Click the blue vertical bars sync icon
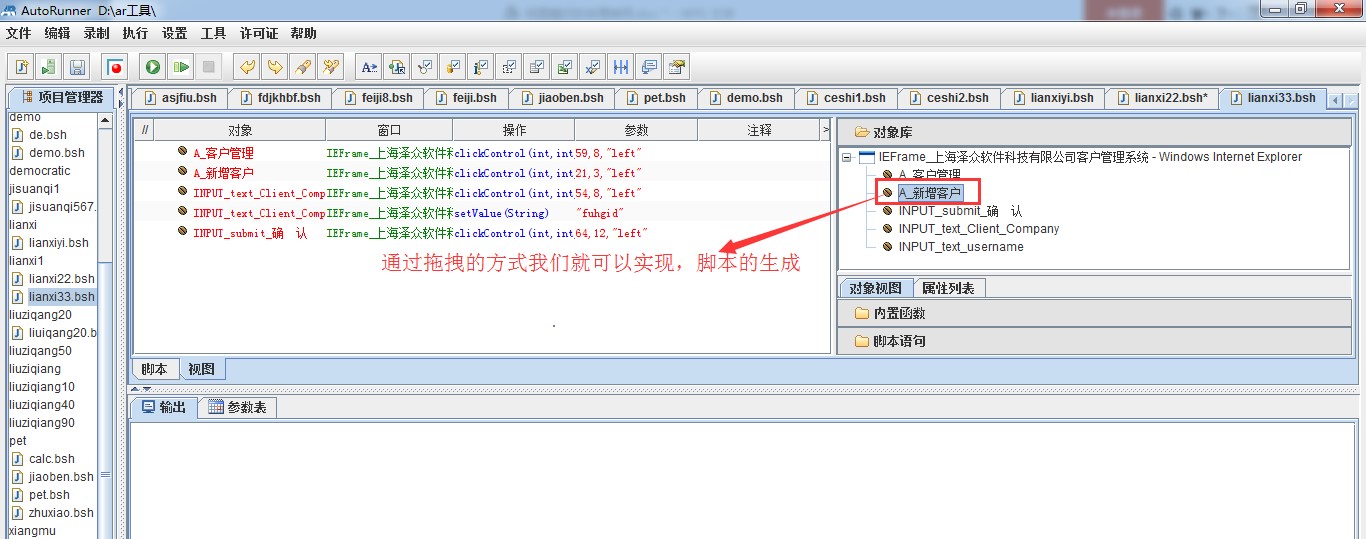 tap(621, 67)
